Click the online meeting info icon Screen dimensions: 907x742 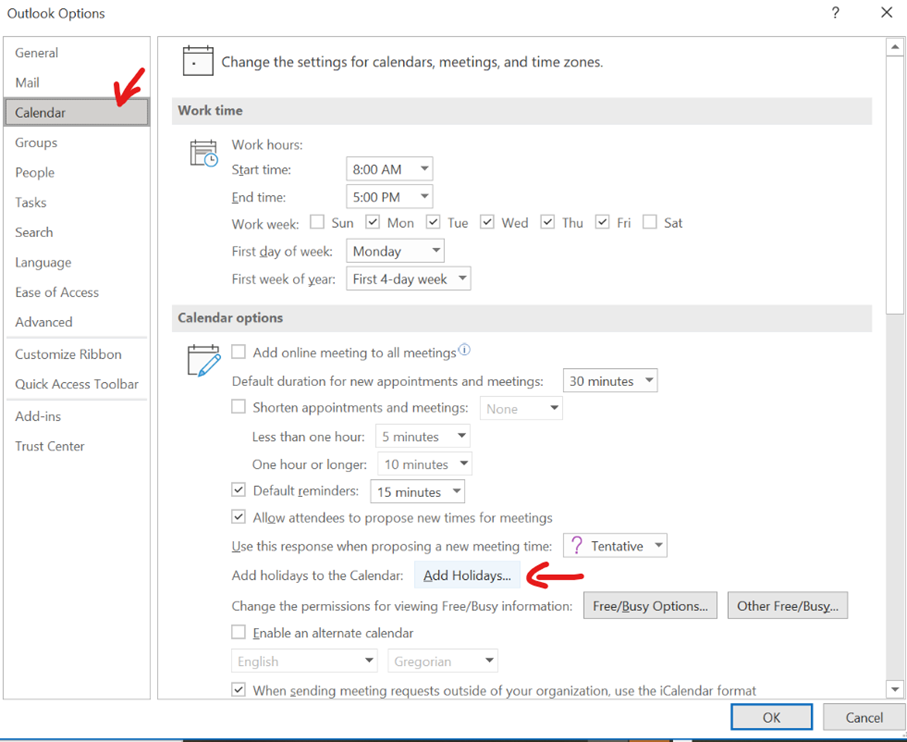pos(464,351)
